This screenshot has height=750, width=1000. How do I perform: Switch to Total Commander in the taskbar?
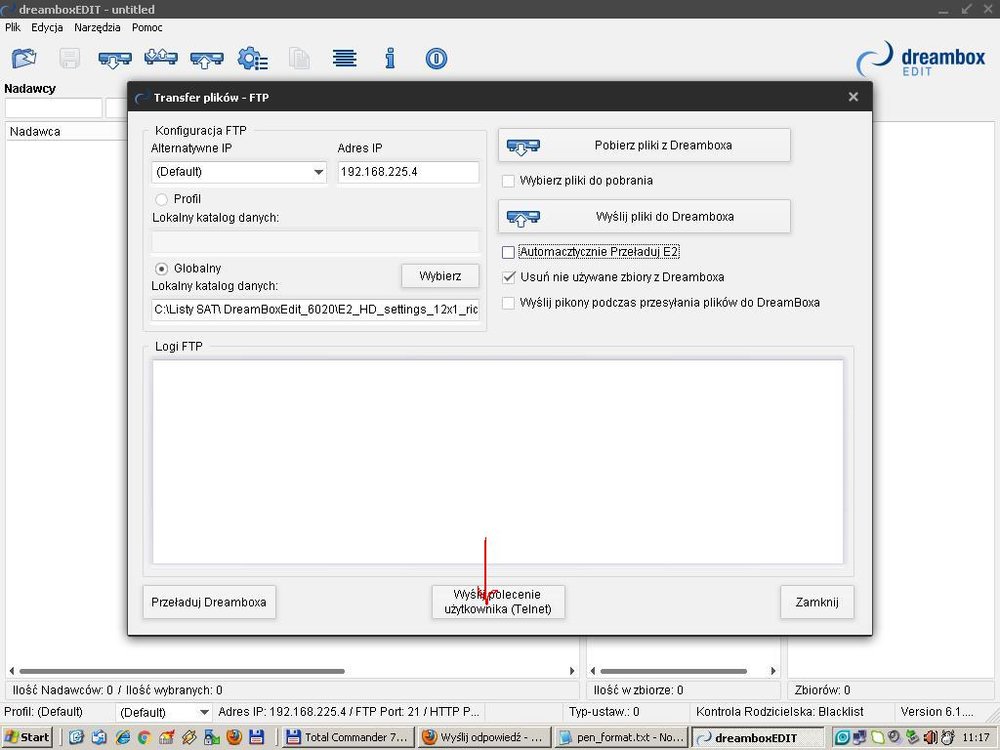coord(345,737)
